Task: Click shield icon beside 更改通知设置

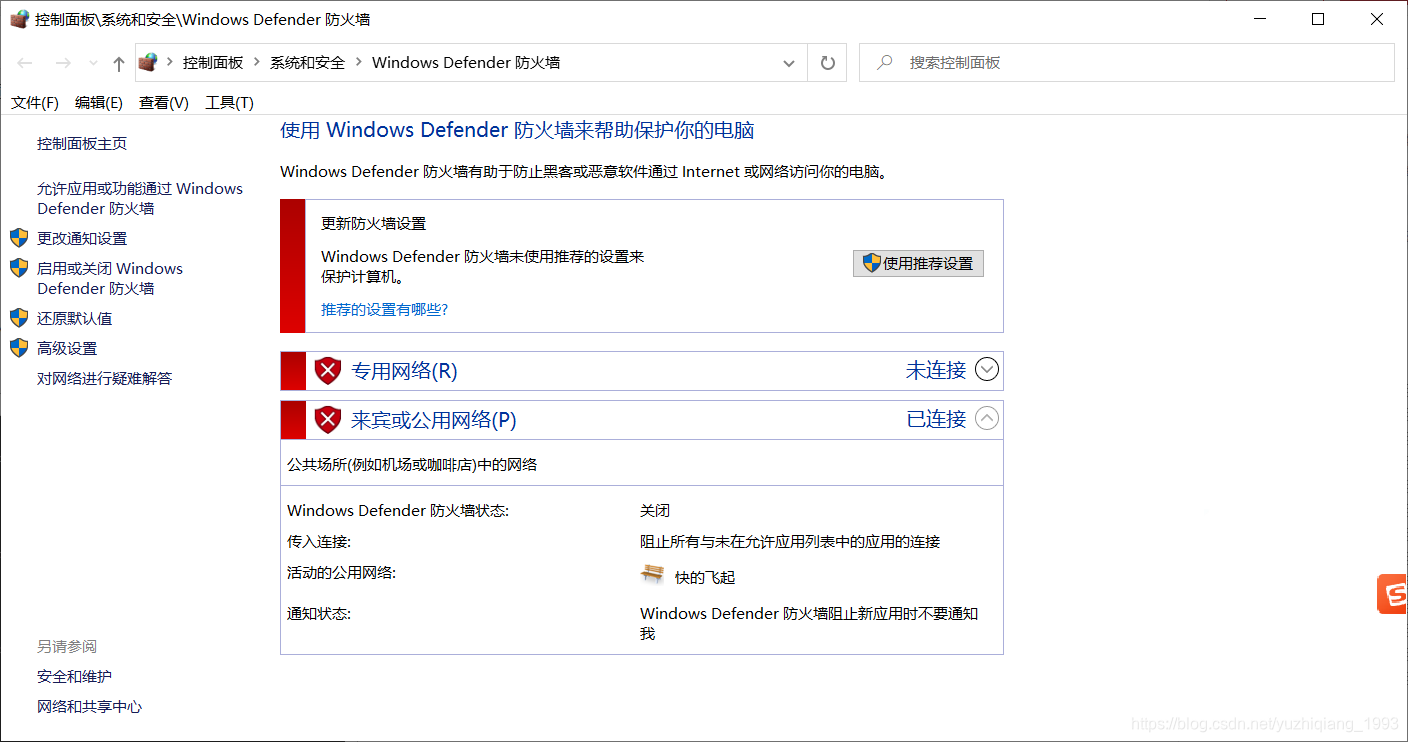Action: click(x=19, y=238)
